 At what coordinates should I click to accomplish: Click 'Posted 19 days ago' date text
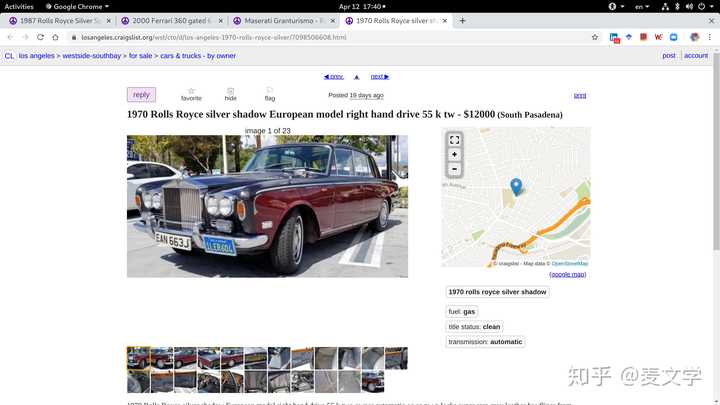(x=356, y=95)
